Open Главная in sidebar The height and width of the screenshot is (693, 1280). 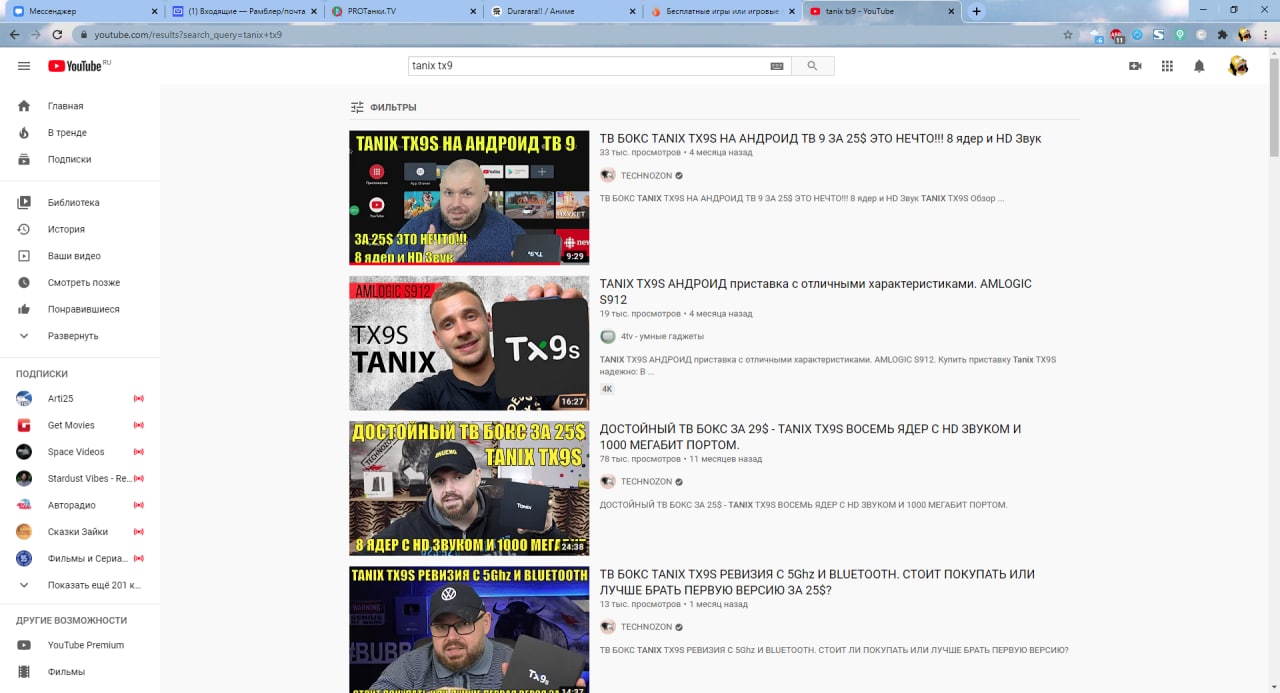click(x=80, y=106)
